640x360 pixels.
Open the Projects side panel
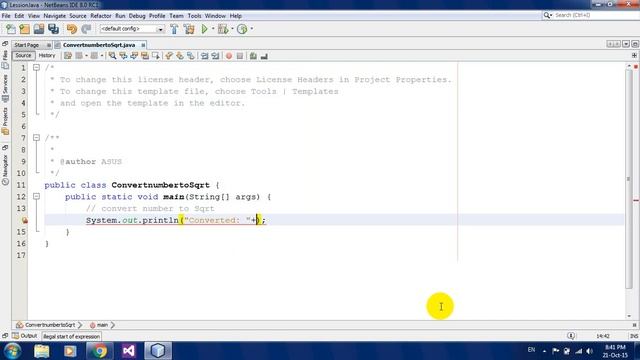(5, 121)
